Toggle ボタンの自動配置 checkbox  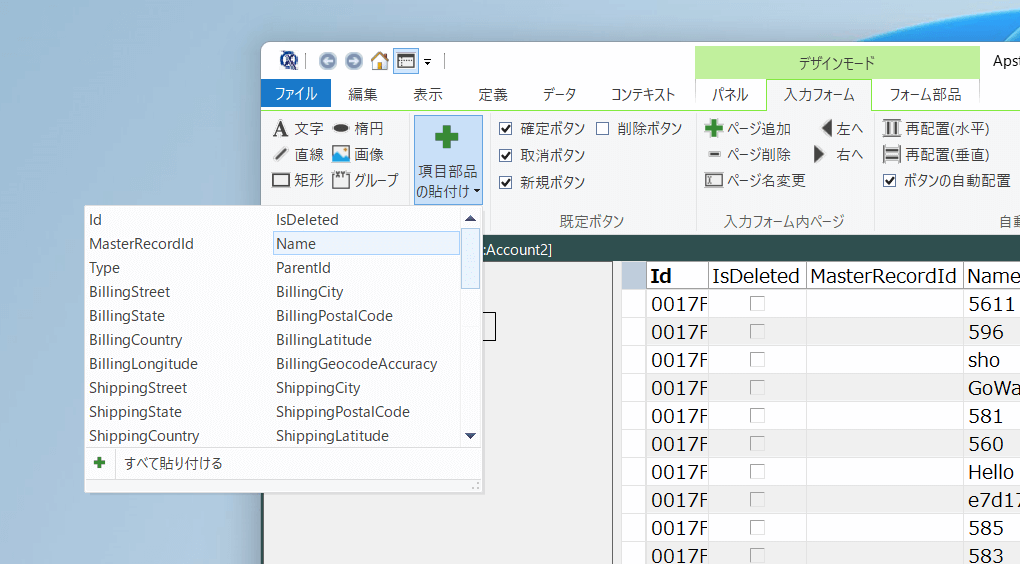click(x=890, y=181)
